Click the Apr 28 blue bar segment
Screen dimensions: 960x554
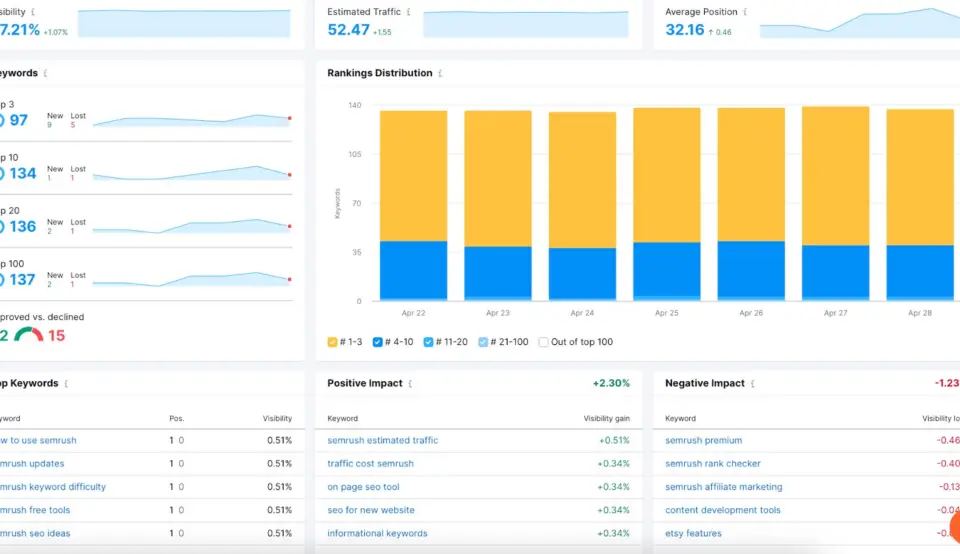click(920, 272)
